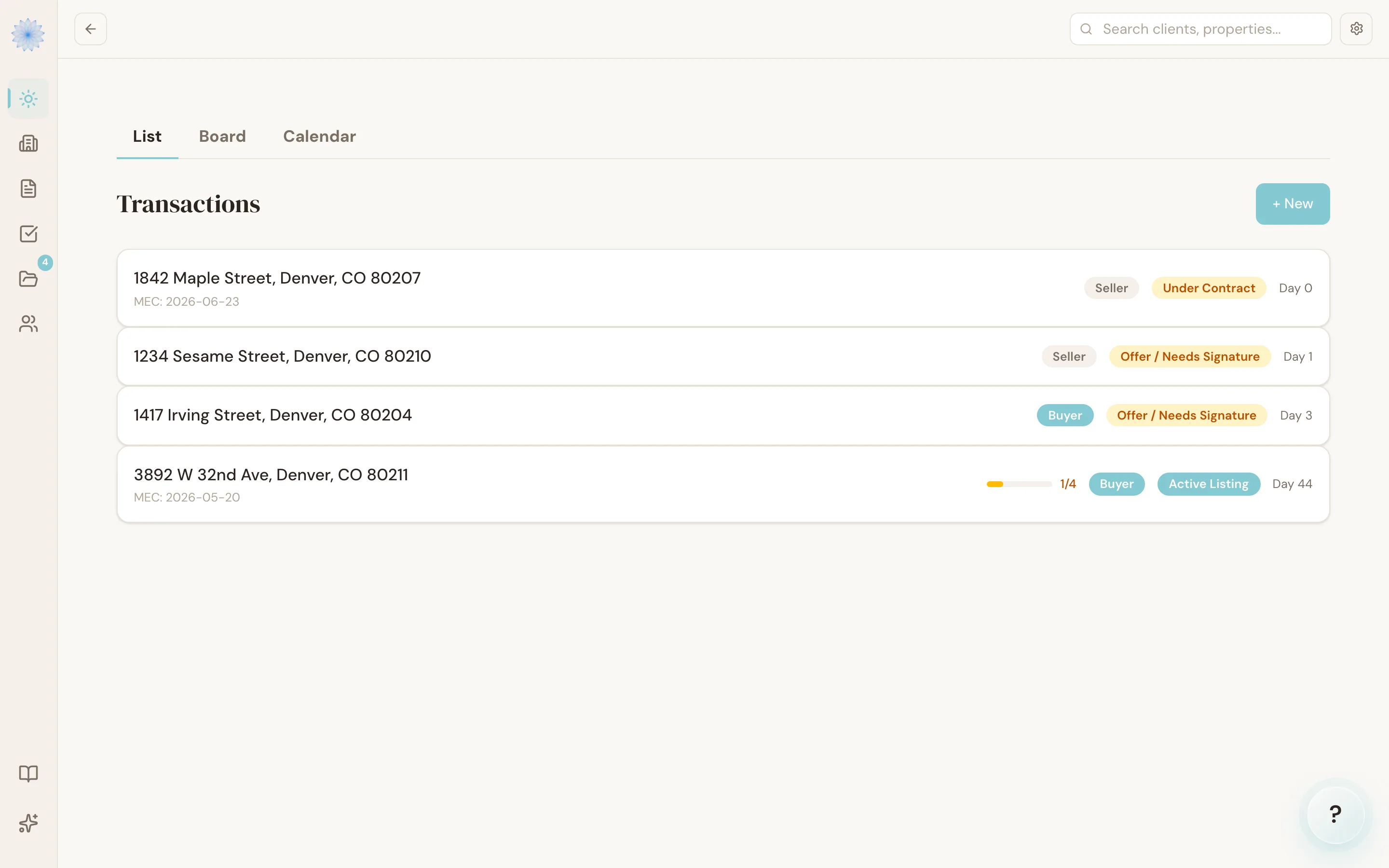Open the book guide sidebar icon
The height and width of the screenshot is (868, 1389).
28,773
